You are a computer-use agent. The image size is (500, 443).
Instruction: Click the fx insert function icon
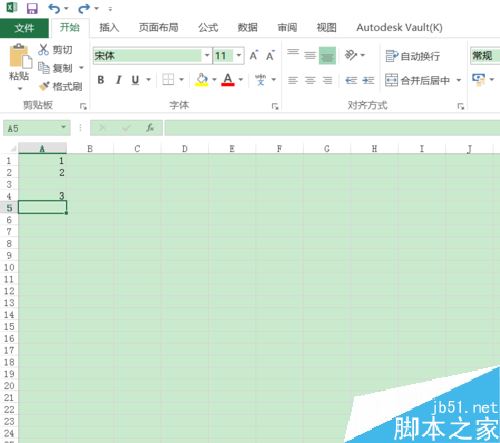pyautogui.click(x=150, y=128)
